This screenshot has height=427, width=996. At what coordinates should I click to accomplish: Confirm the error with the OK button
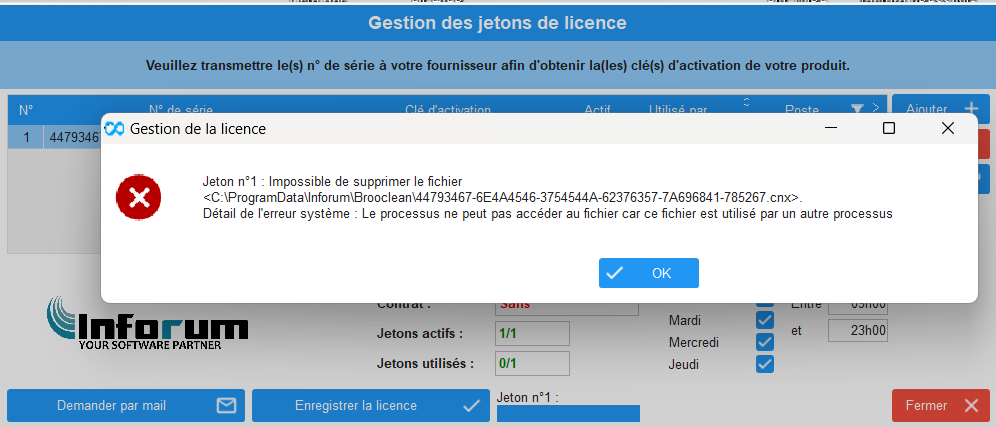click(649, 273)
